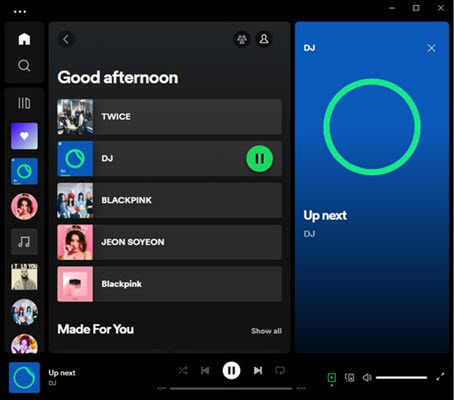Skip to previous track

click(x=205, y=370)
